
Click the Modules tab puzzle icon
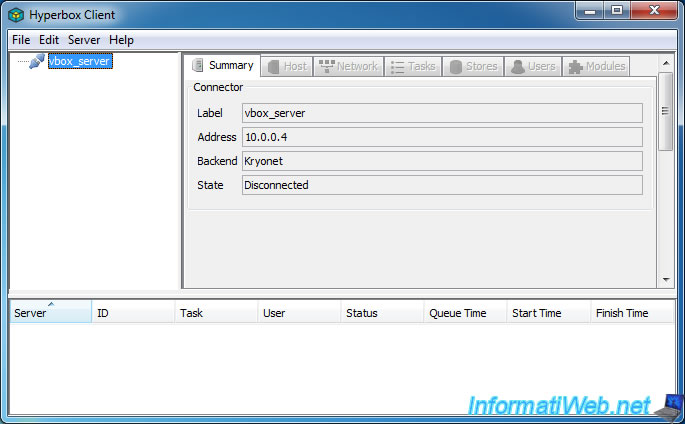[x=575, y=67]
